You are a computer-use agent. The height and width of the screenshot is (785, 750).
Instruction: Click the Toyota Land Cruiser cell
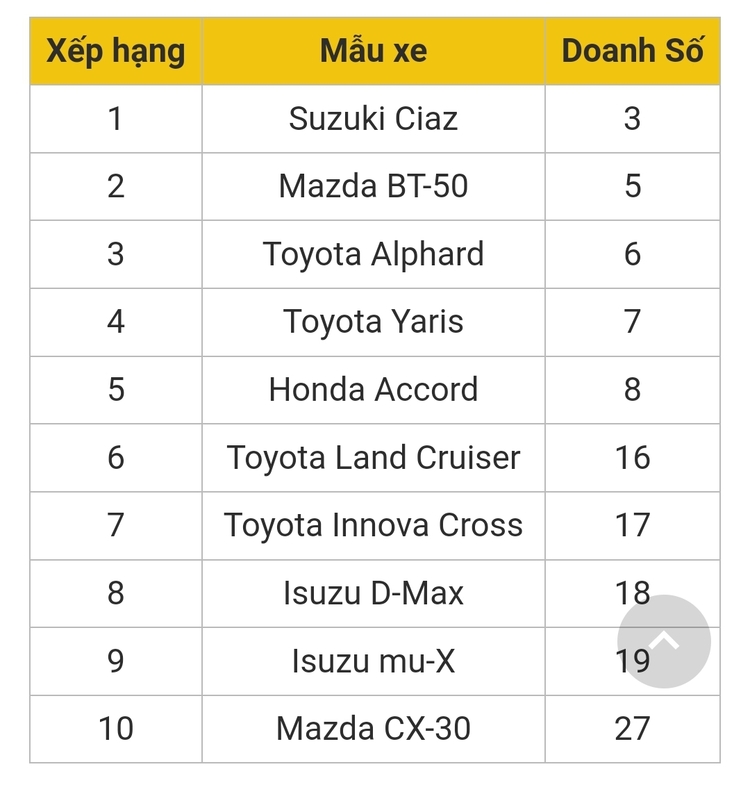coord(373,458)
